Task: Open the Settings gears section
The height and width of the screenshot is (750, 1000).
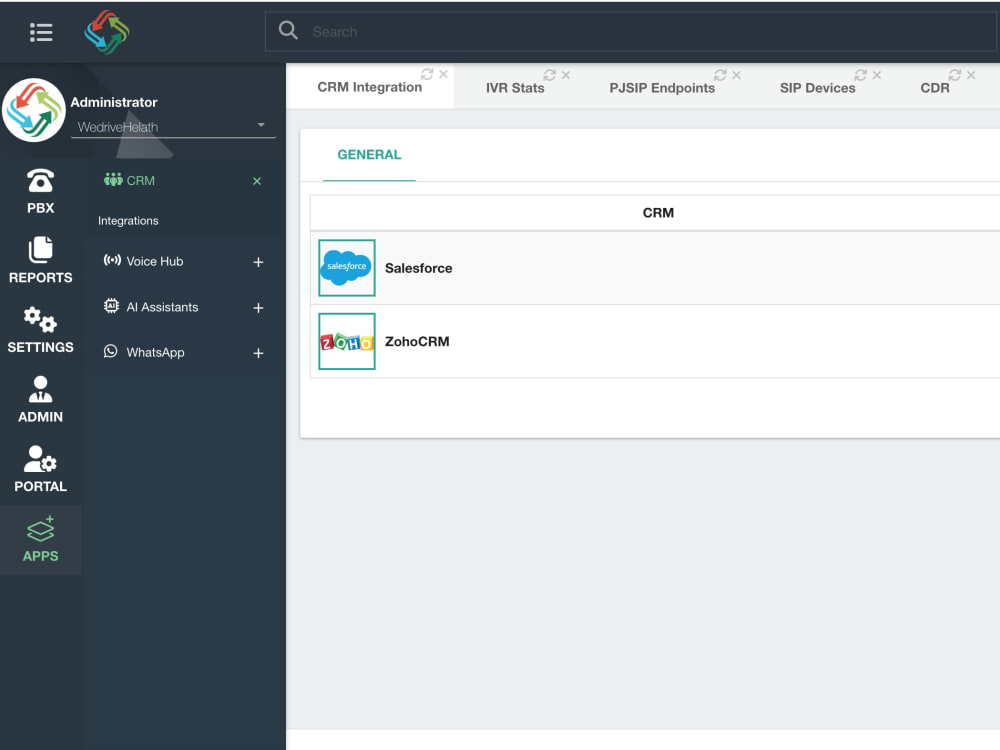Action: (40, 330)
